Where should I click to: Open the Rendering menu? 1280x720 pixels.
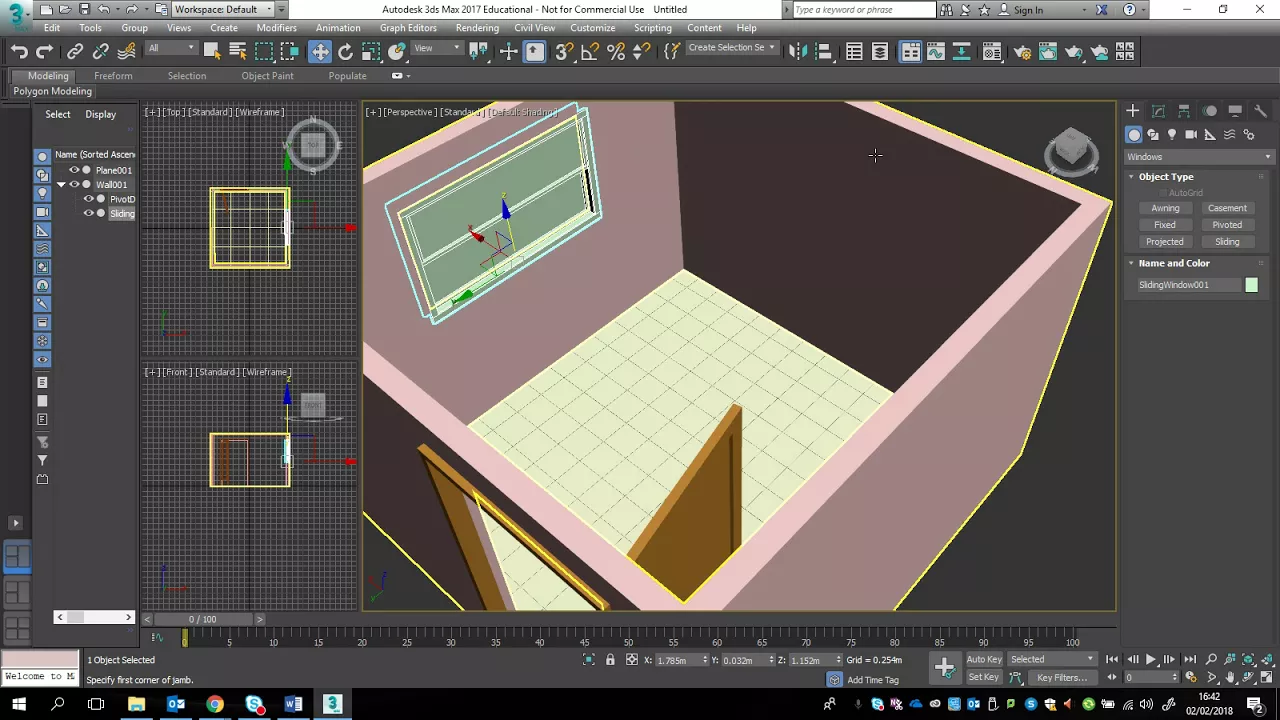(x=477, y=28)
